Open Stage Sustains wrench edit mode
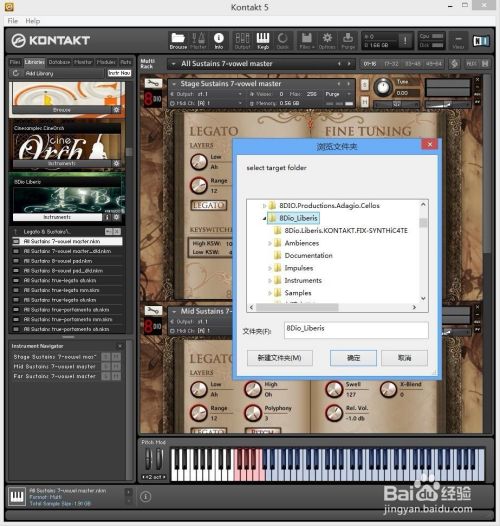This screenshot has height=526, width=500. tap(153, 83)
